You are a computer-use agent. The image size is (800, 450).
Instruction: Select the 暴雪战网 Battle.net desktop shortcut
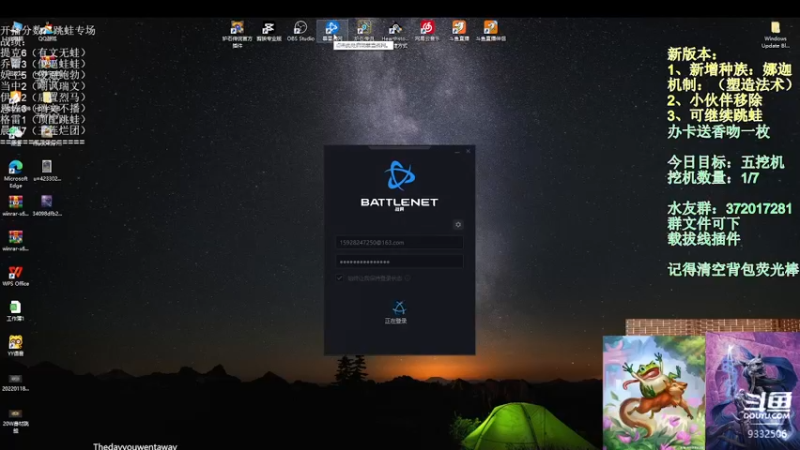pyautogui.click(x=332, y=31)
